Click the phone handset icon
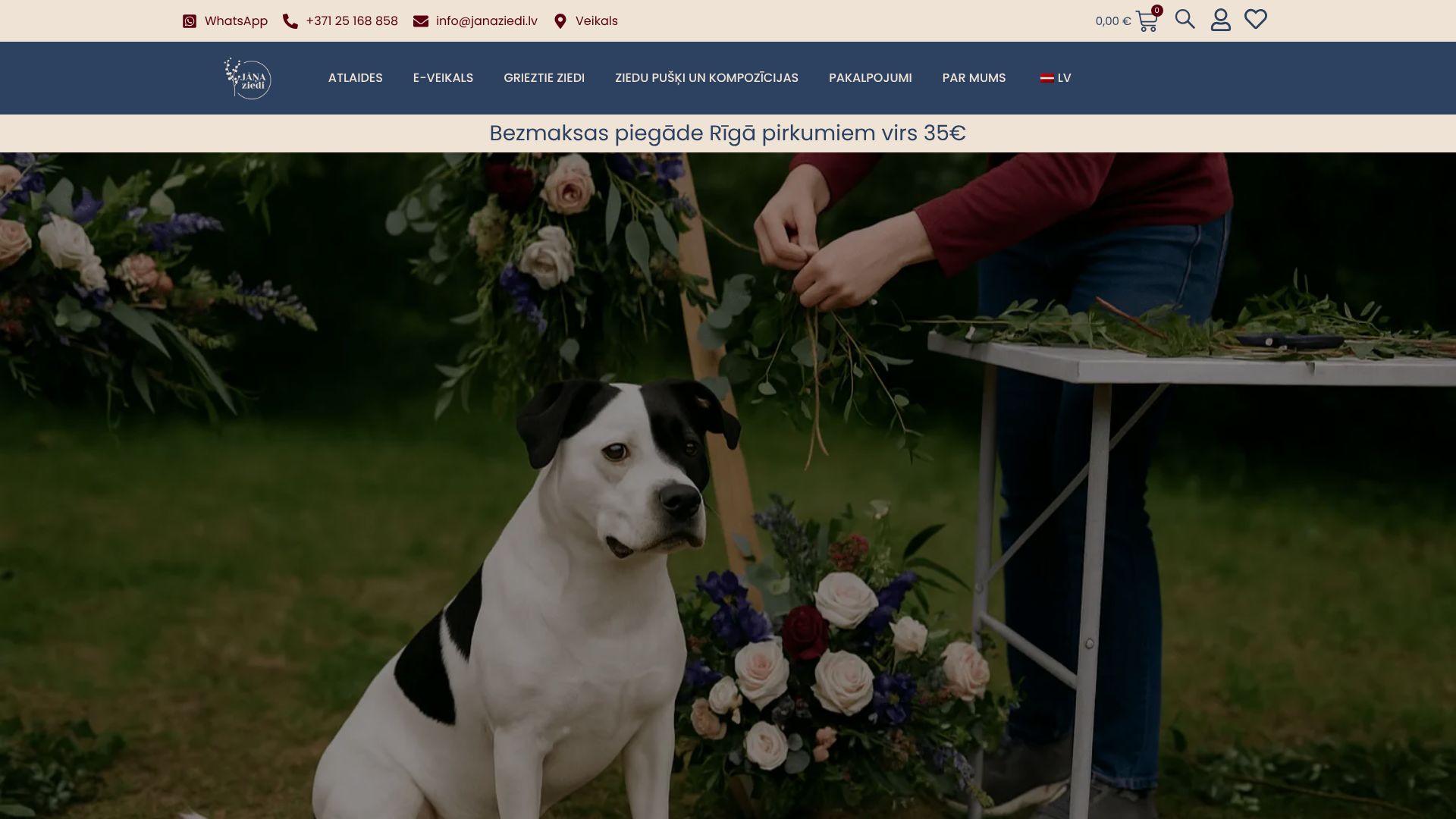The height and width of the screenshot is (819, 1456). pyautogui.click(x=290, y=21)
